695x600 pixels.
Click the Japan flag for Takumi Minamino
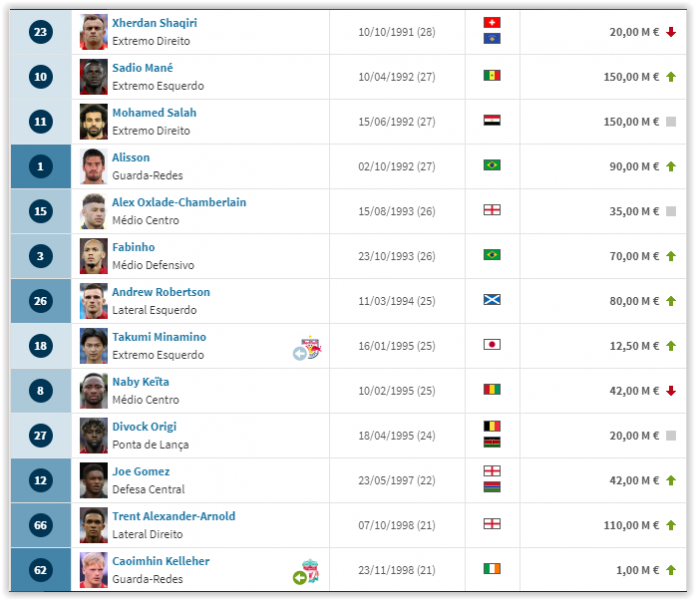coord(492,345)
